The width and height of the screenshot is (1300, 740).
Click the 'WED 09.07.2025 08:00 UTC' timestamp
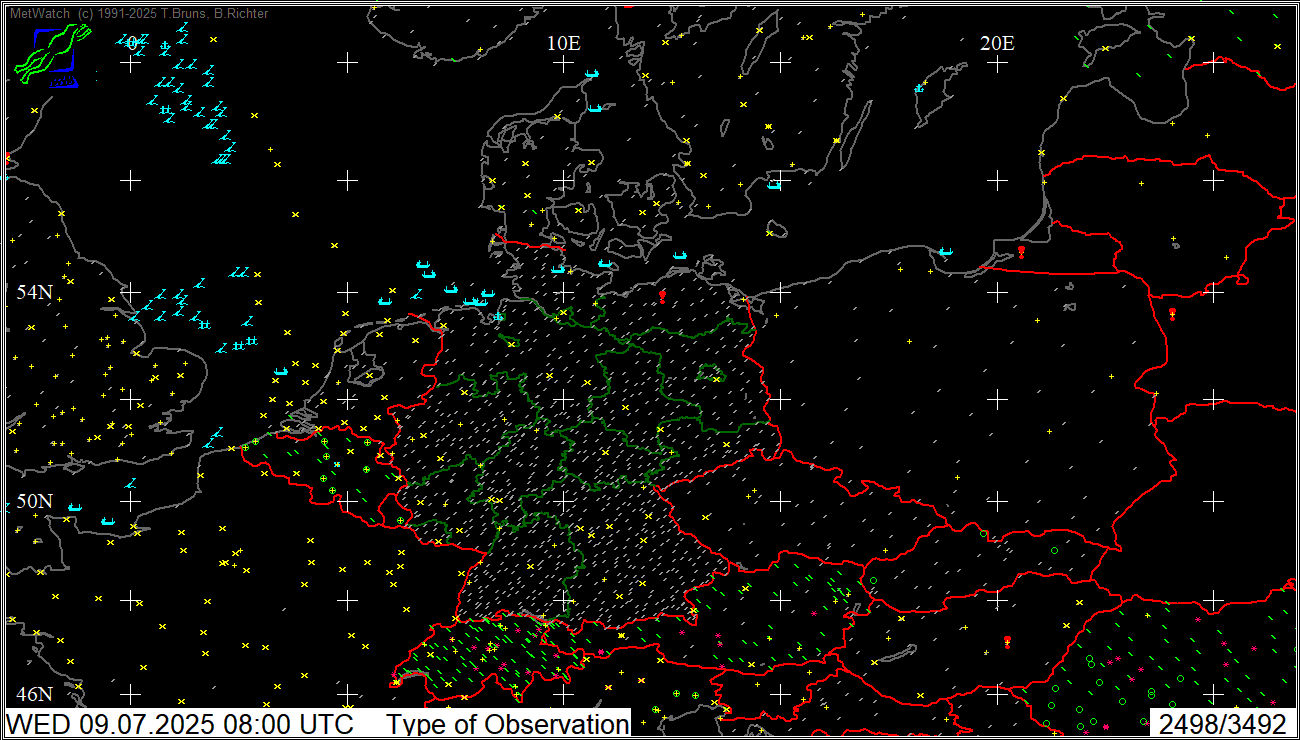[181, 724]
